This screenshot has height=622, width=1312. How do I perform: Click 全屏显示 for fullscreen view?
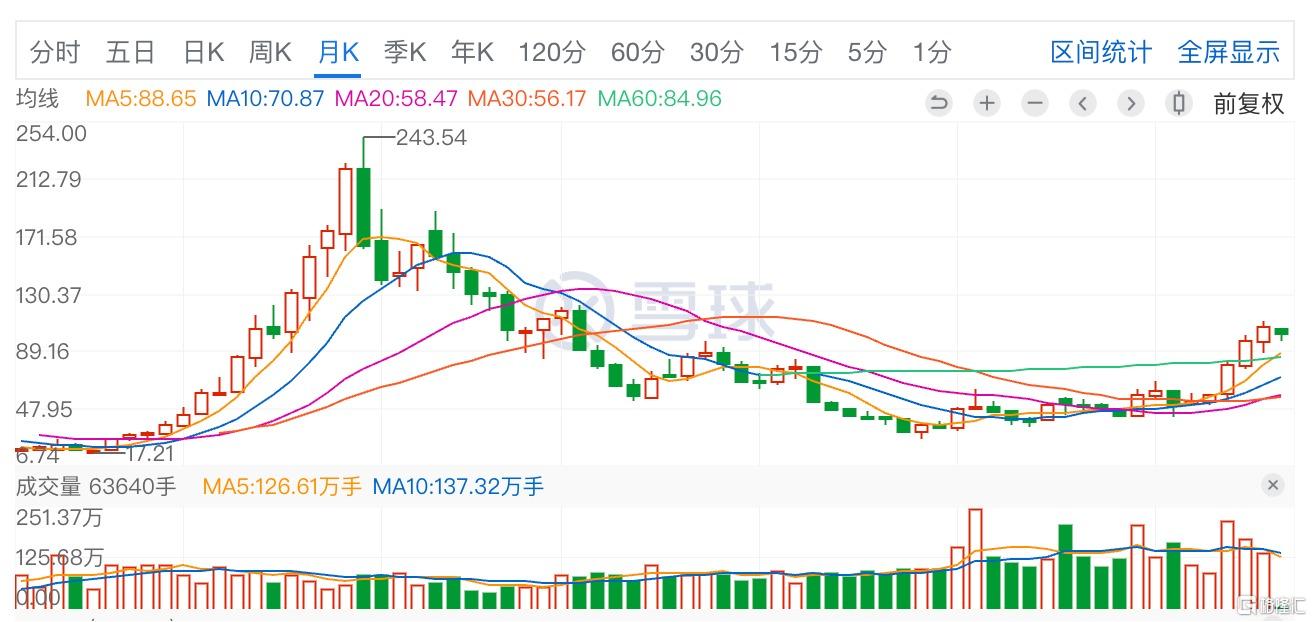(1229, 53)
